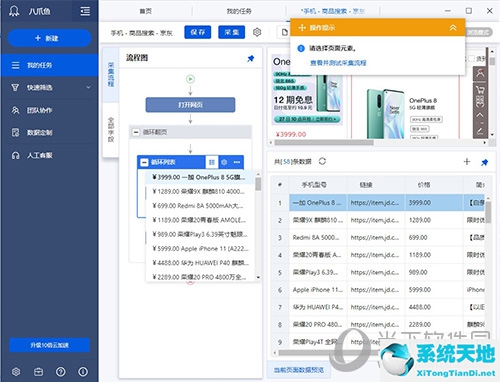Collapse the sidebar with the menu-fold icon
The height and width of the screenshot is (382, 500).
(85, 11)
